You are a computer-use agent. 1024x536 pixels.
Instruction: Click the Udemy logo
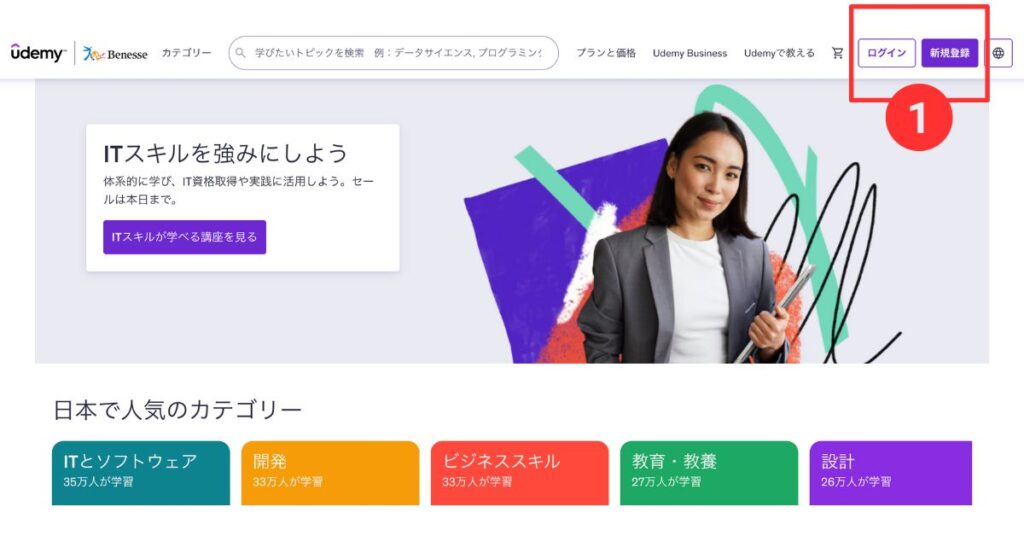(x=39, y=53)
